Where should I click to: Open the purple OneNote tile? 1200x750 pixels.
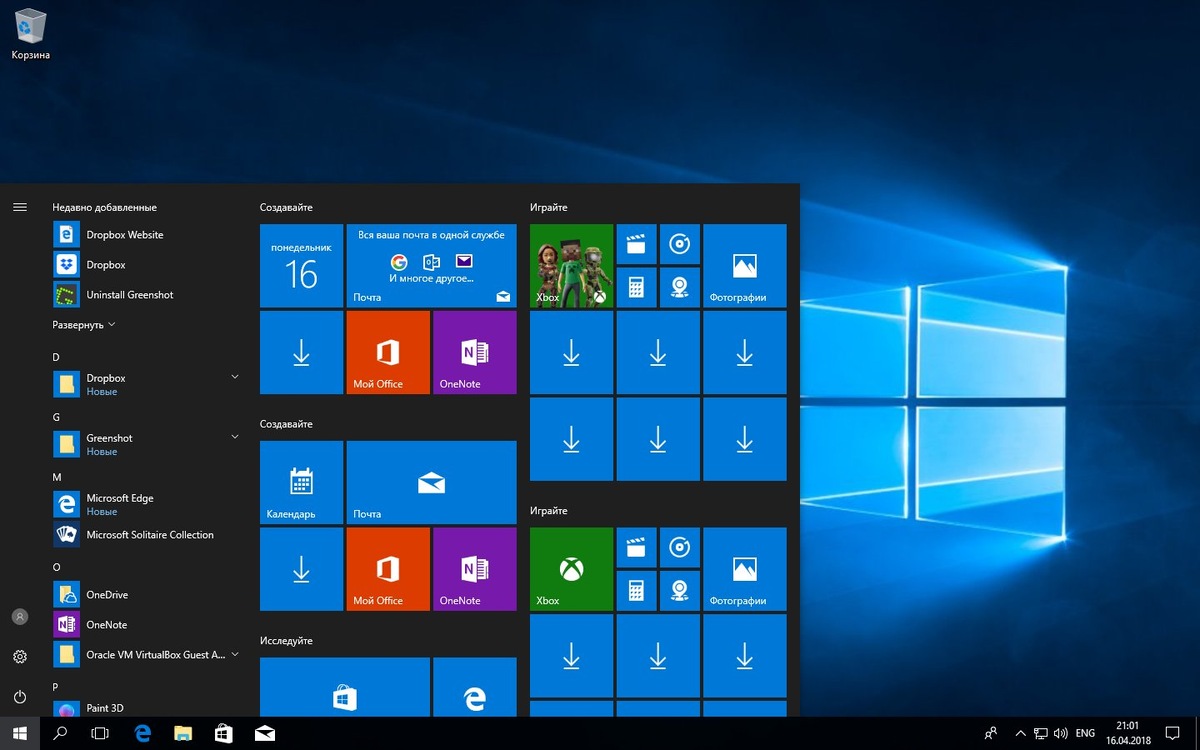coord(474,352)
